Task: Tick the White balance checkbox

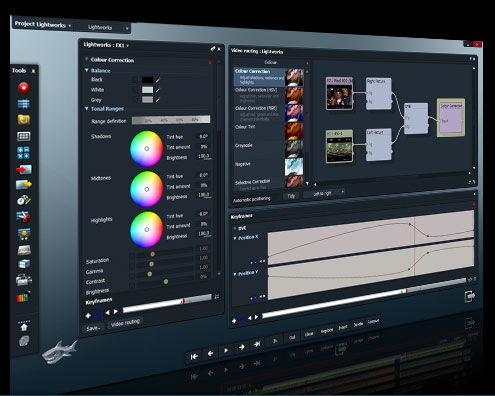Action: tap(135, 90)
